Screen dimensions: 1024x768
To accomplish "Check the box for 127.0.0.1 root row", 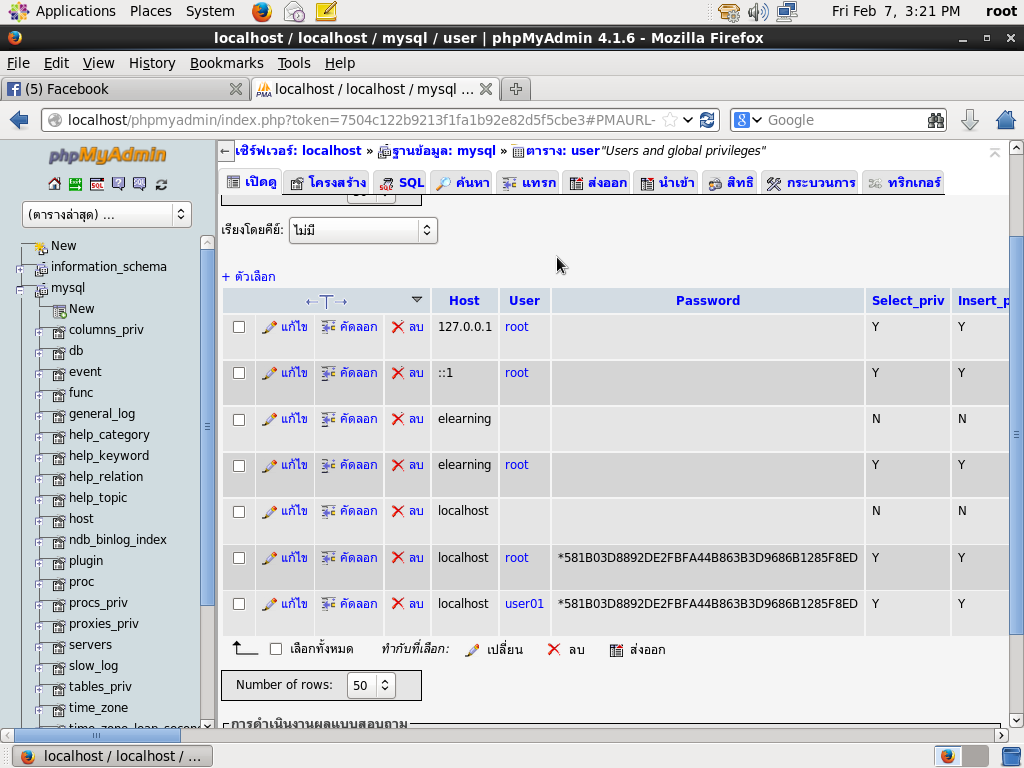I will 239,327.
